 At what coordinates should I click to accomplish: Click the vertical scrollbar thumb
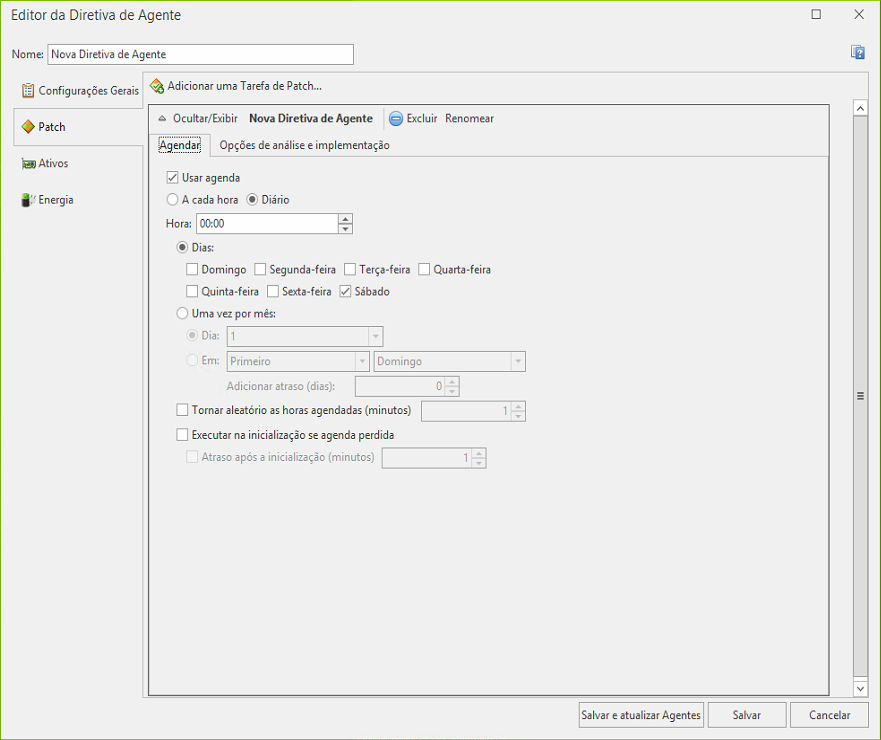[860, 396]
